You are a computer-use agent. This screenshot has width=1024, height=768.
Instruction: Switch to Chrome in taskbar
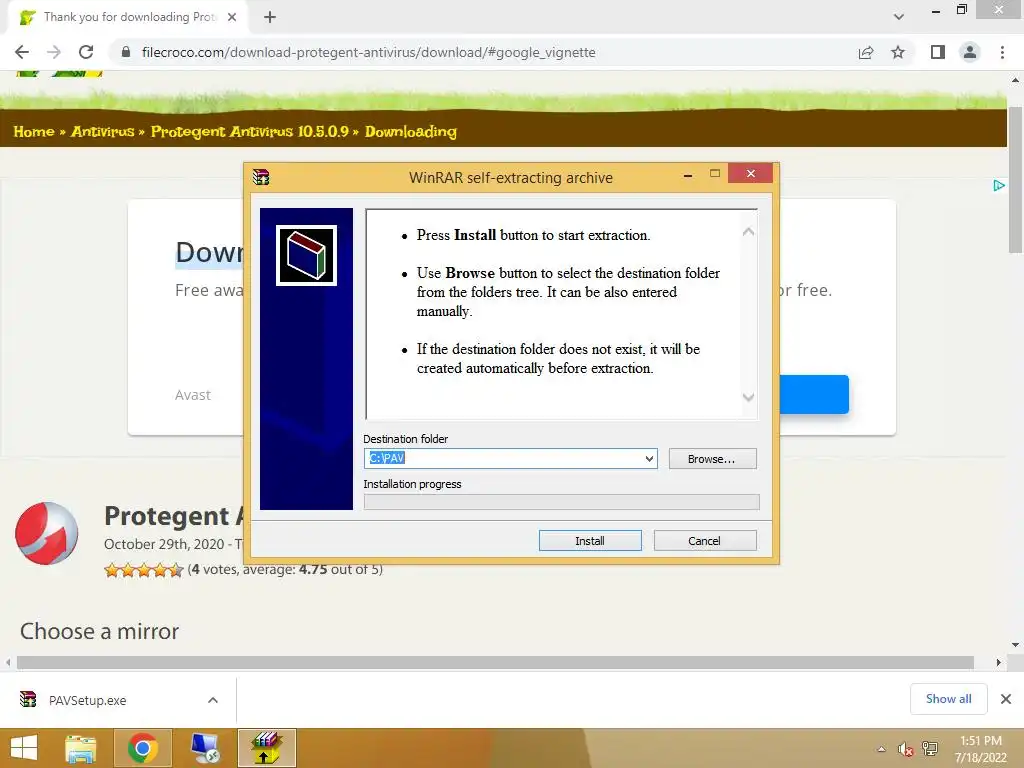[x=143, y=748]
